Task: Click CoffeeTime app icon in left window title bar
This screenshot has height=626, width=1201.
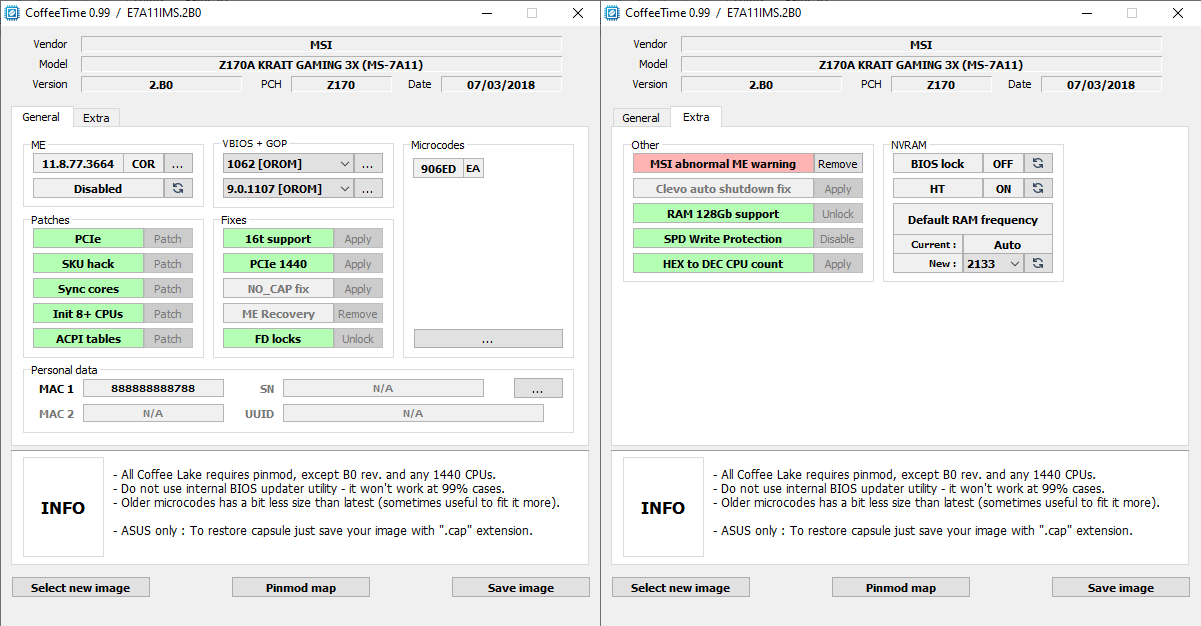Action: coord(14,13)
